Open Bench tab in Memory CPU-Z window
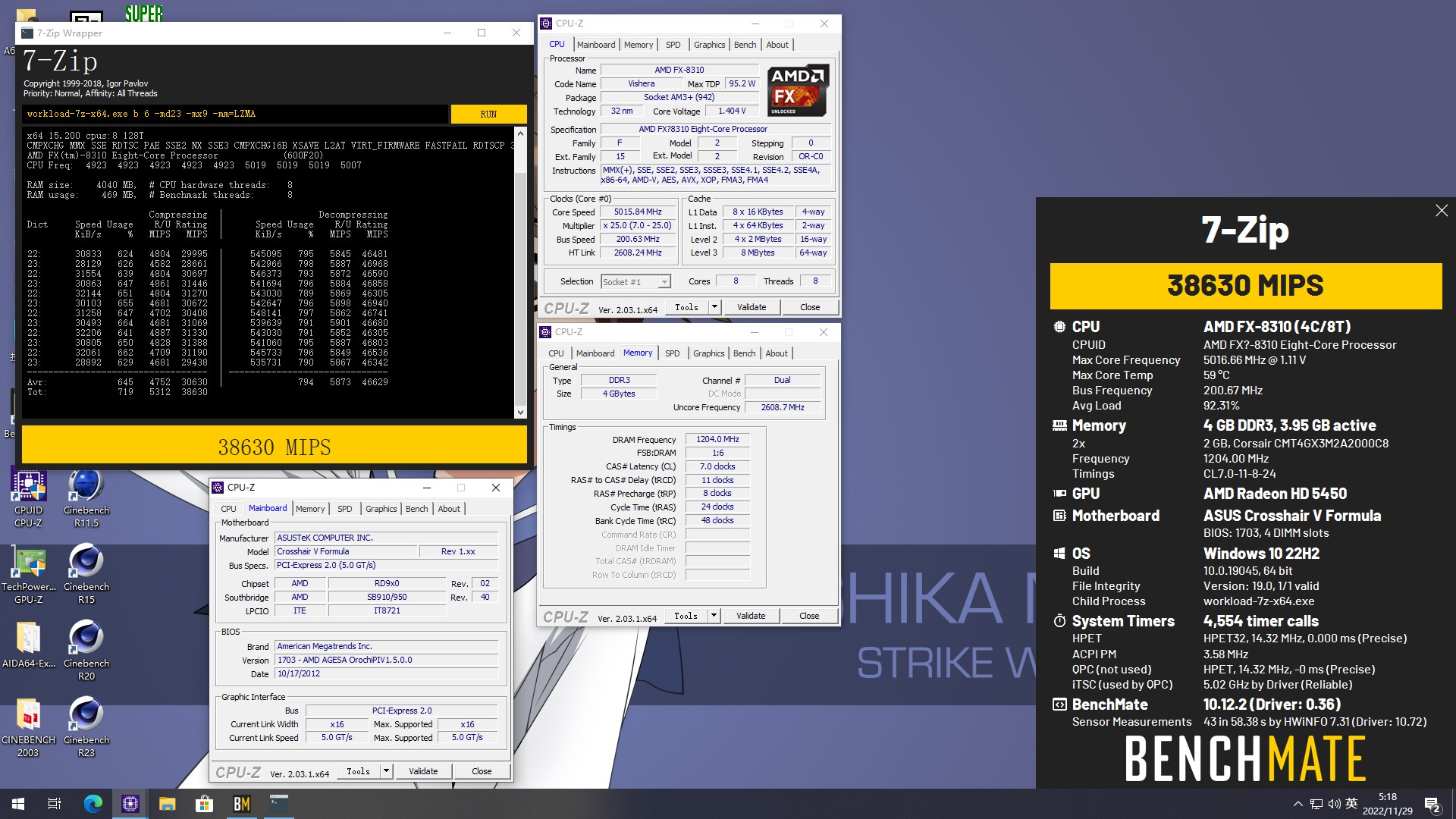The image size is (1456, 819). click(744, 353)
